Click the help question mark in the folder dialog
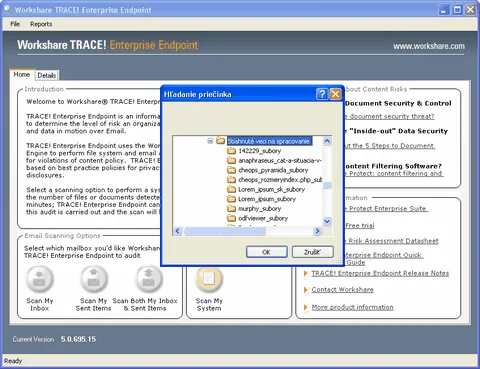 322,94
